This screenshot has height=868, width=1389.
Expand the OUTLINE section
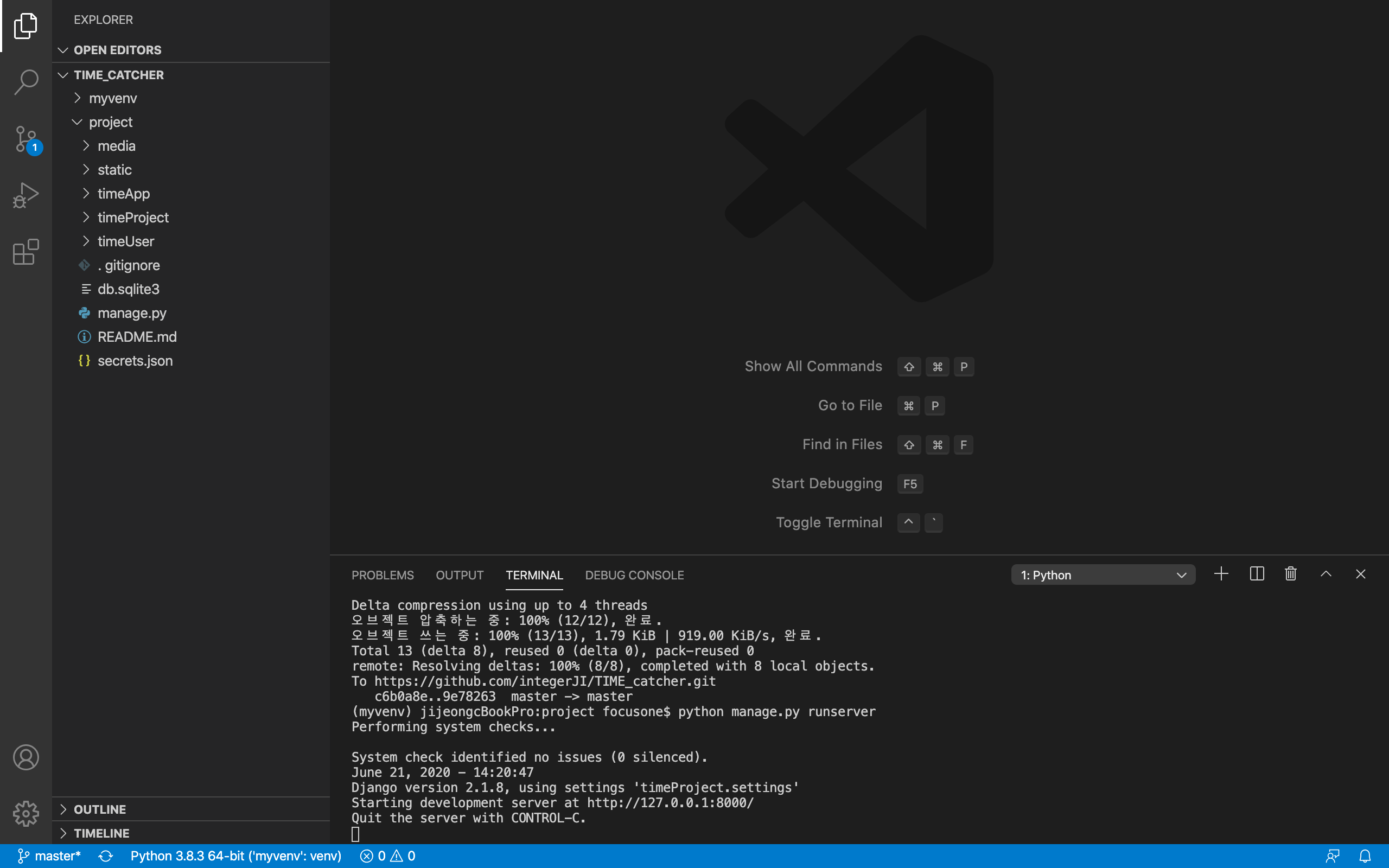pyautogui.click(x=99, y=809)
